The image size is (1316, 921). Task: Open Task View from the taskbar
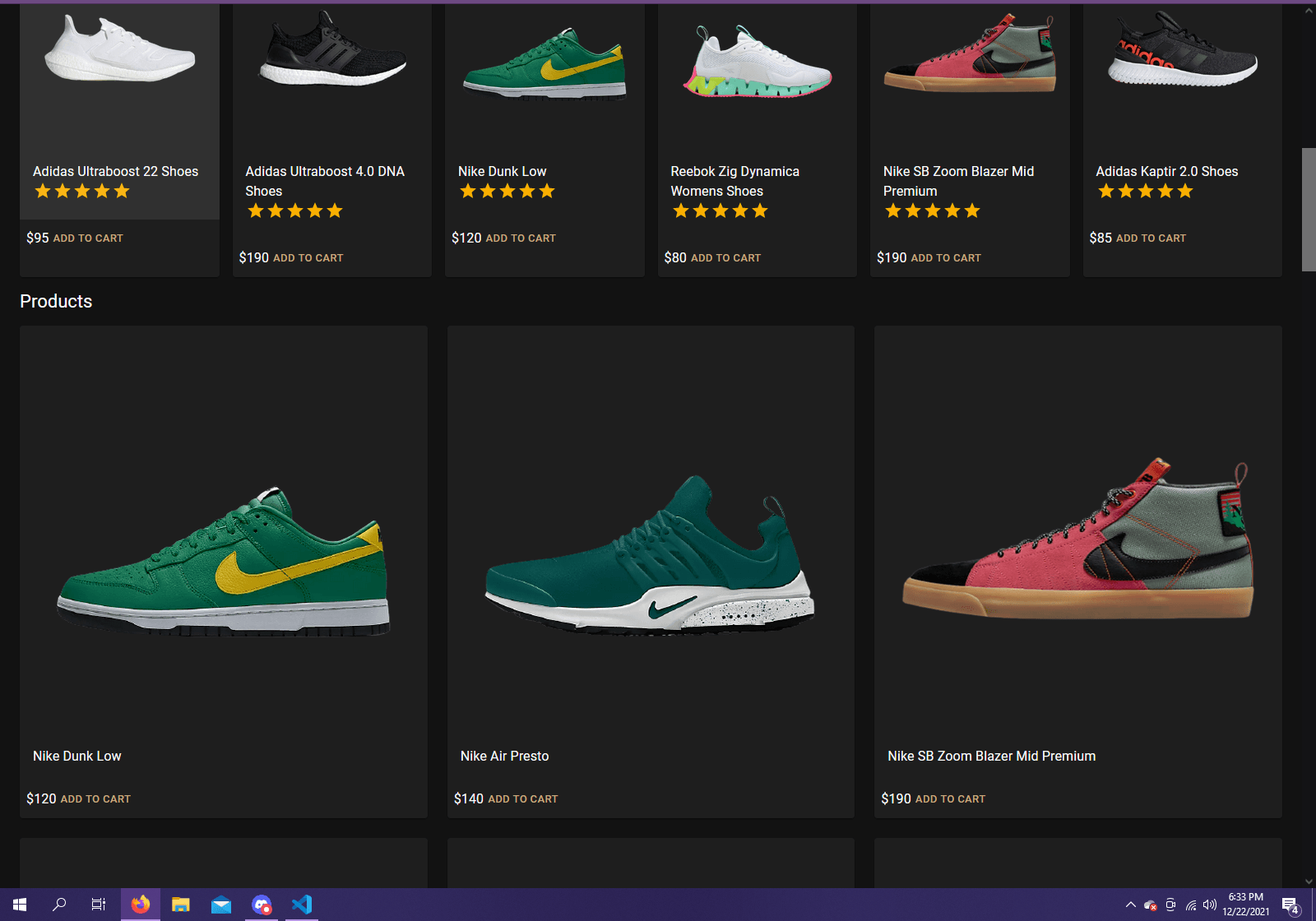(x=98, y=905)
